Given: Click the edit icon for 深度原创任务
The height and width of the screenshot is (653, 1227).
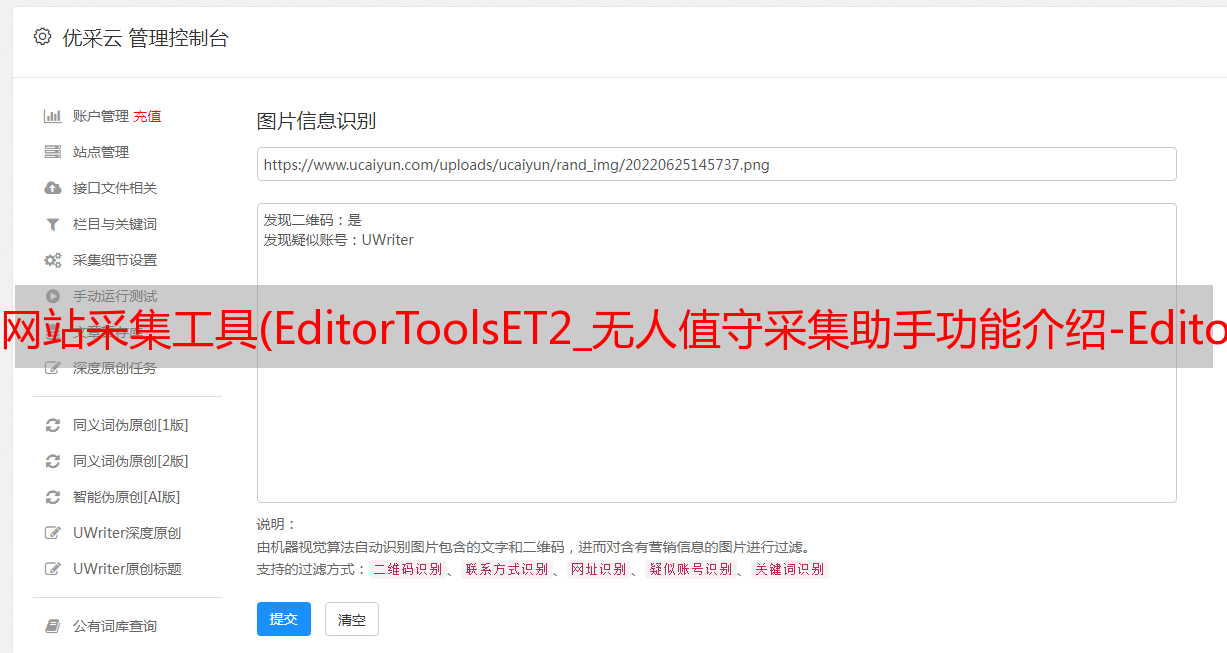Looking at the screenshot, I should point(53,368).
